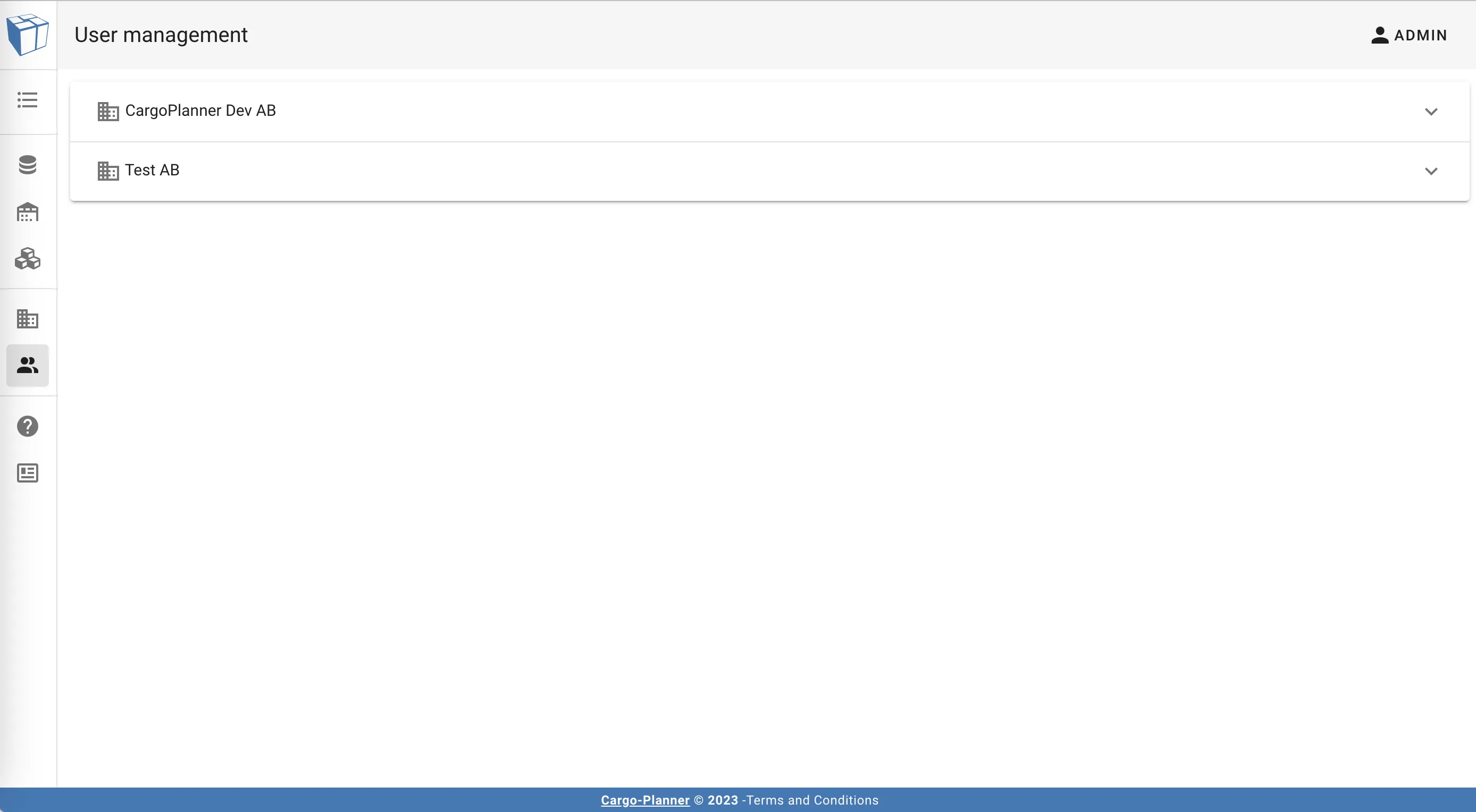The width and height of the screenshot is (1476, 812).
Task: Click the Cargo-Planner cube logo
Action: click(28, 35)
